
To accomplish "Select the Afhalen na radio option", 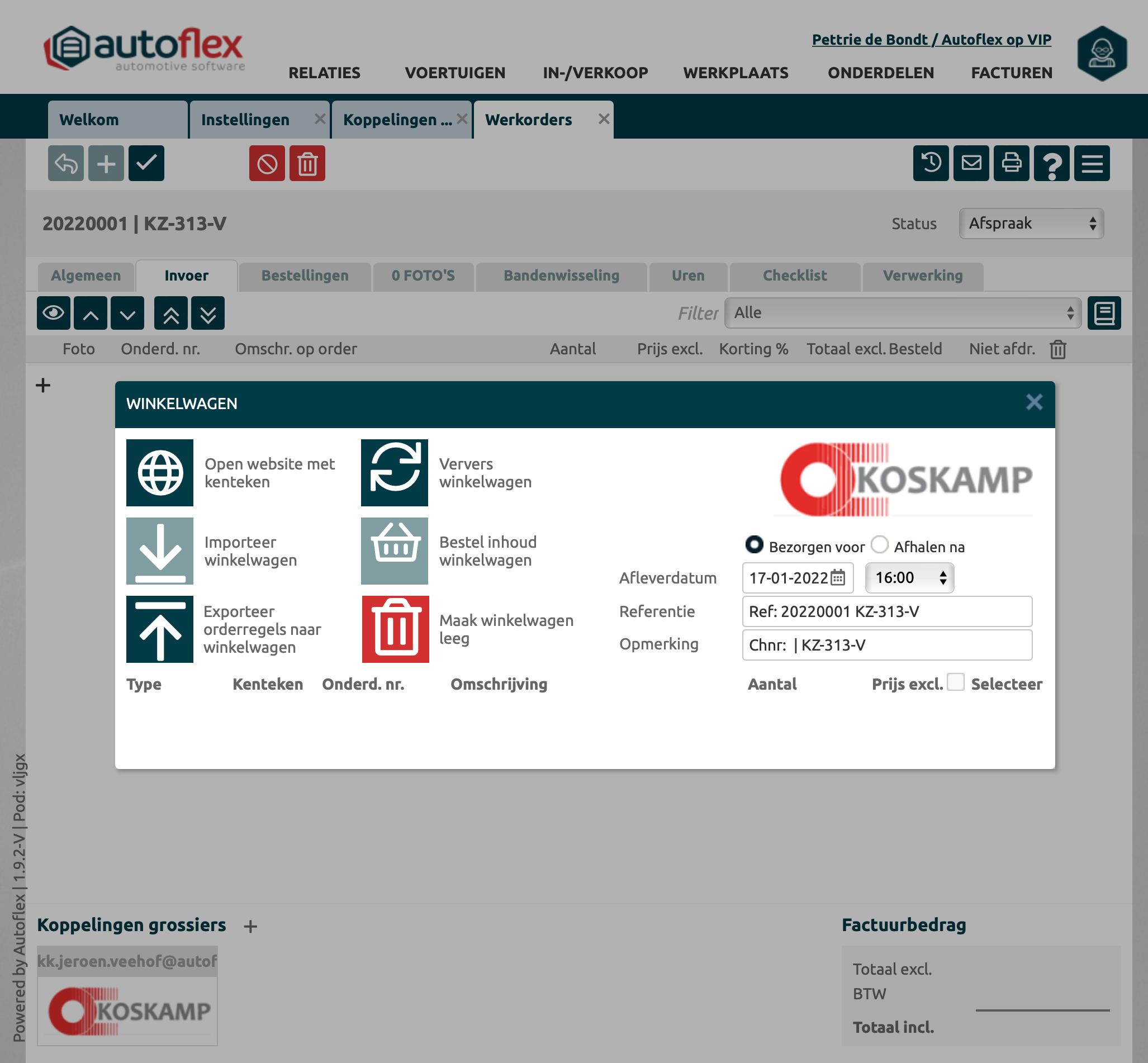I will 879,544.
